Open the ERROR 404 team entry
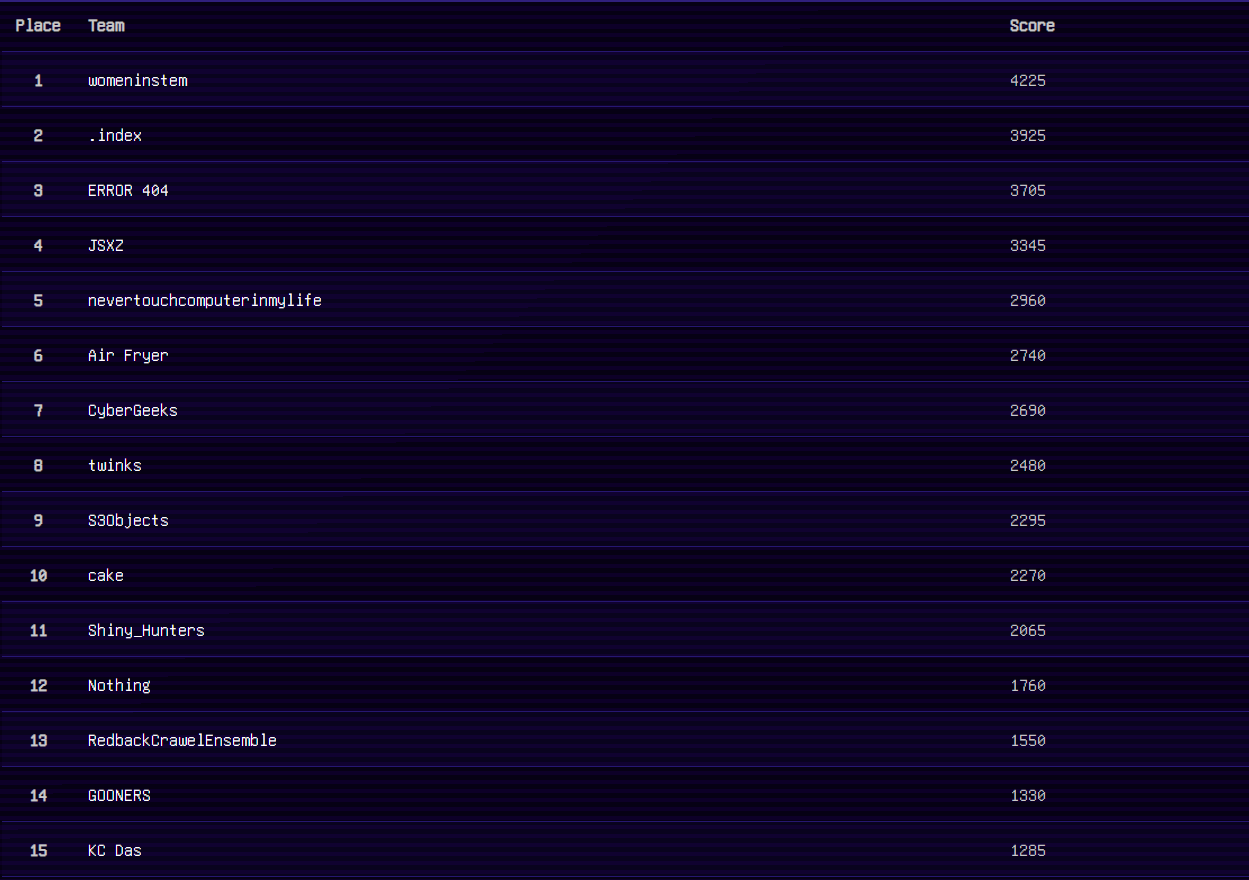 [128, 190]
